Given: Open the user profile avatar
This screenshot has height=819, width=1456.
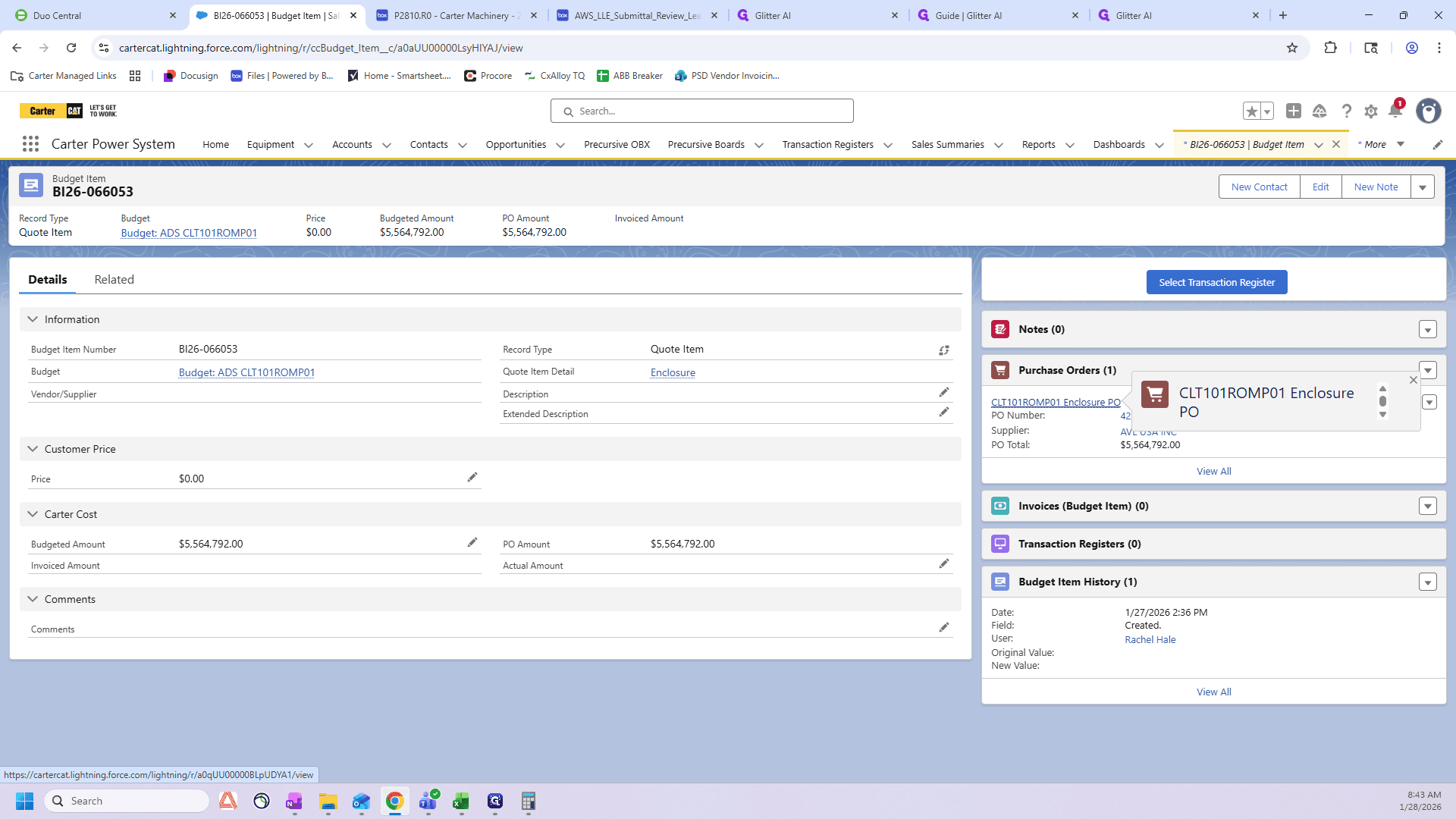Looking at the screenshot, I should pos(1429,111).
